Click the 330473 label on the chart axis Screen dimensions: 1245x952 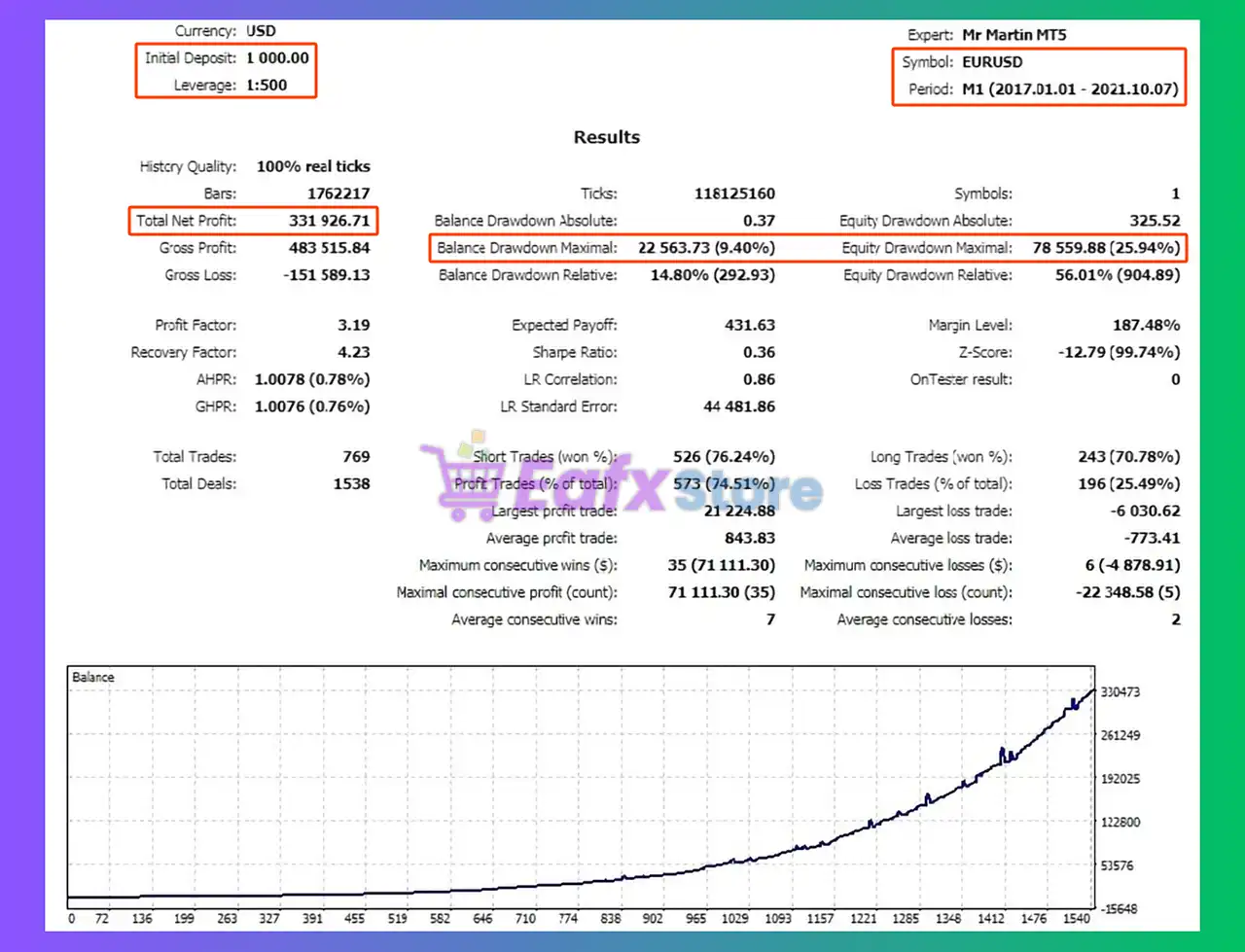click(x=1120, y=692)
